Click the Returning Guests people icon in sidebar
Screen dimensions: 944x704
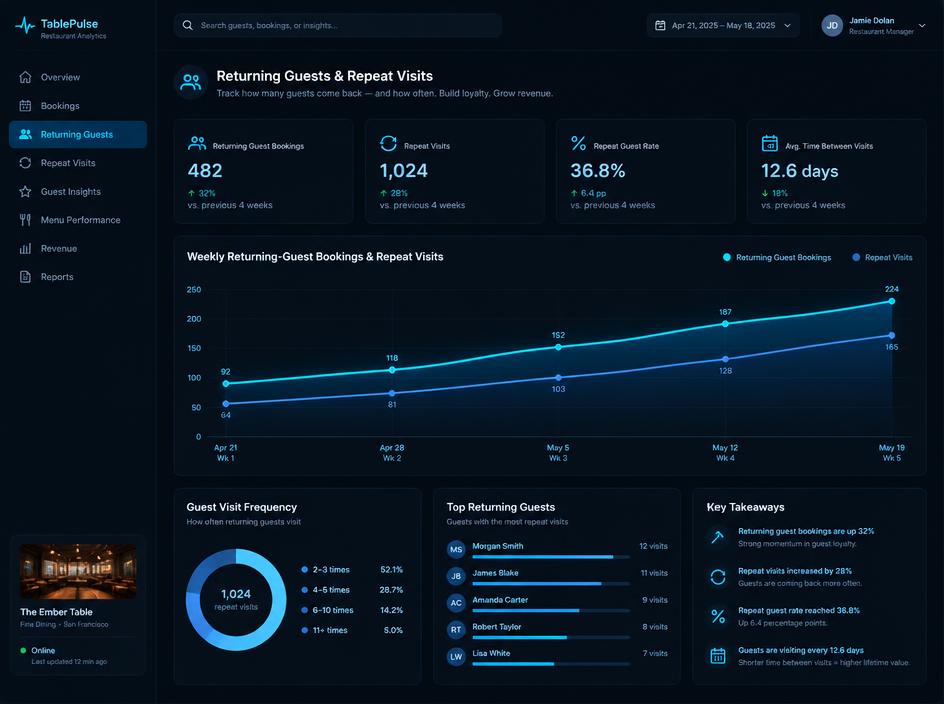pos(25,134)
